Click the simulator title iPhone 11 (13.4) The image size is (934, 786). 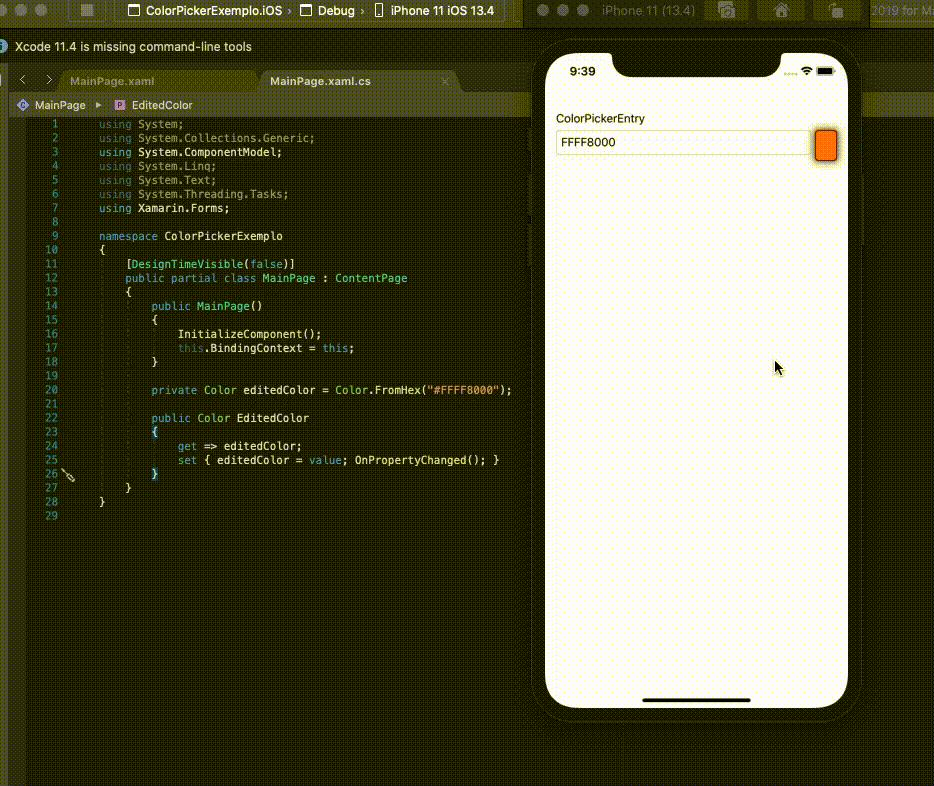point(648,10)
